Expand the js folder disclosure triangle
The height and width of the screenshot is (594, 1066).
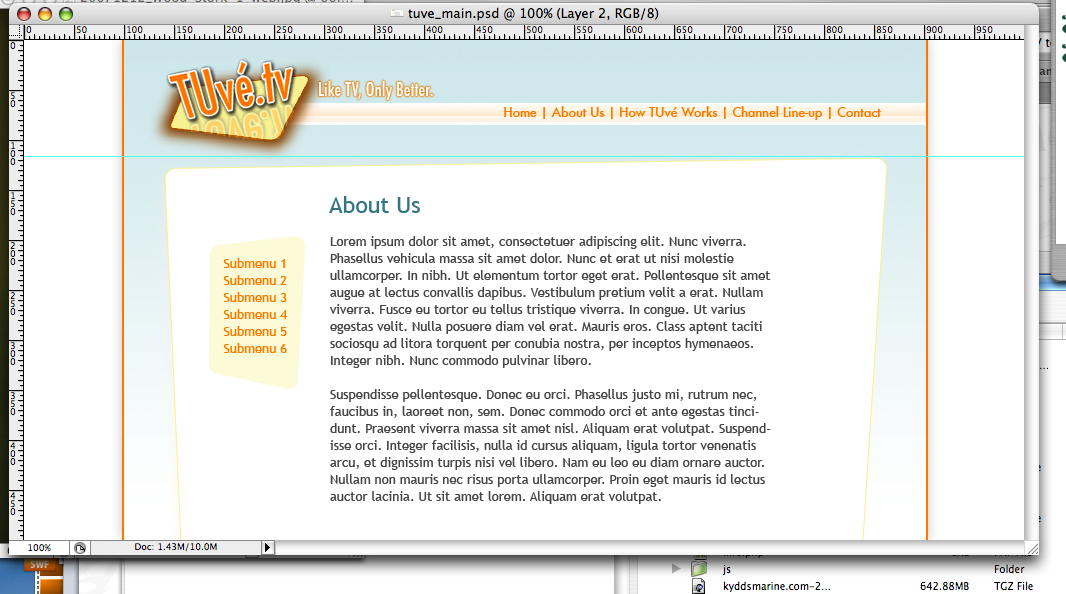(677, 569)
